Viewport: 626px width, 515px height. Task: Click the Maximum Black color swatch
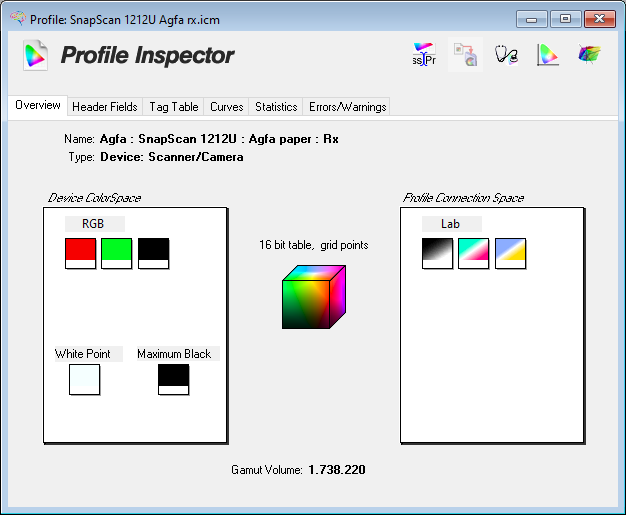(173, 379)
